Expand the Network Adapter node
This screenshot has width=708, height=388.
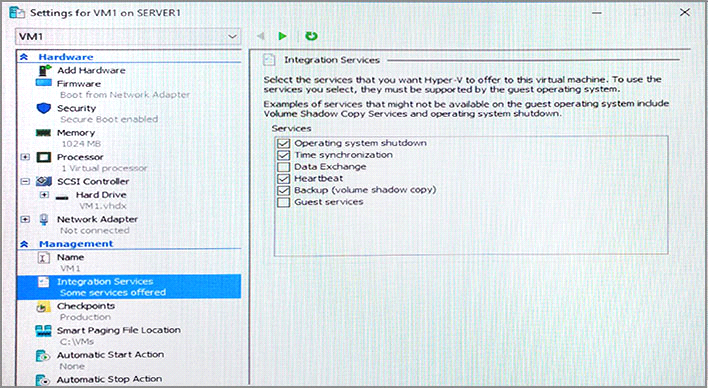pos(25,219)
